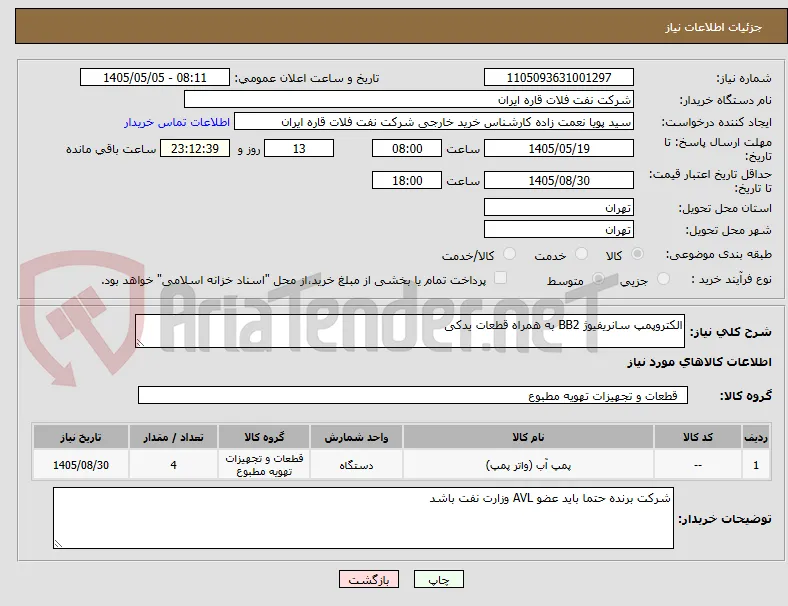788x606 pixels.
Task: Click the شرح کلي نياز label
Action: (x=730, y=332)
